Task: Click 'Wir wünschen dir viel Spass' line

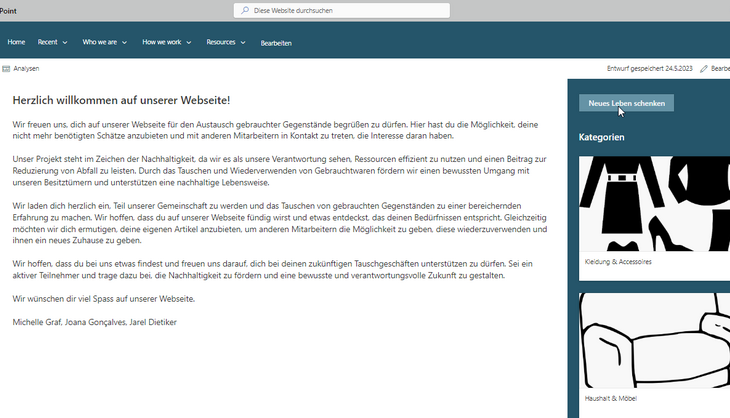Action: click(x=103, y=299)
